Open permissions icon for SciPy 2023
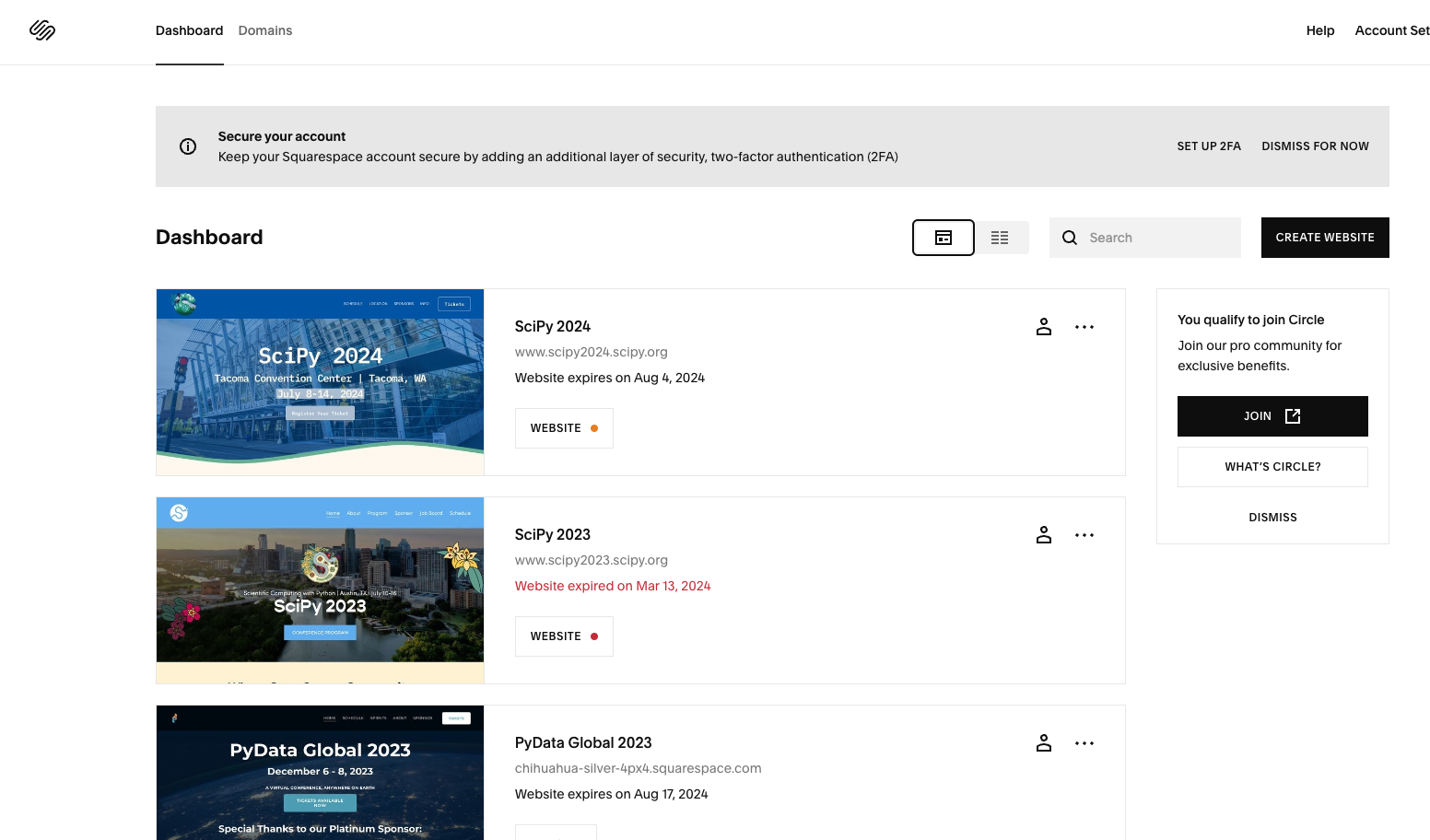The width and height of the screenshot is (1430, 840). [x=1044, y=535]
